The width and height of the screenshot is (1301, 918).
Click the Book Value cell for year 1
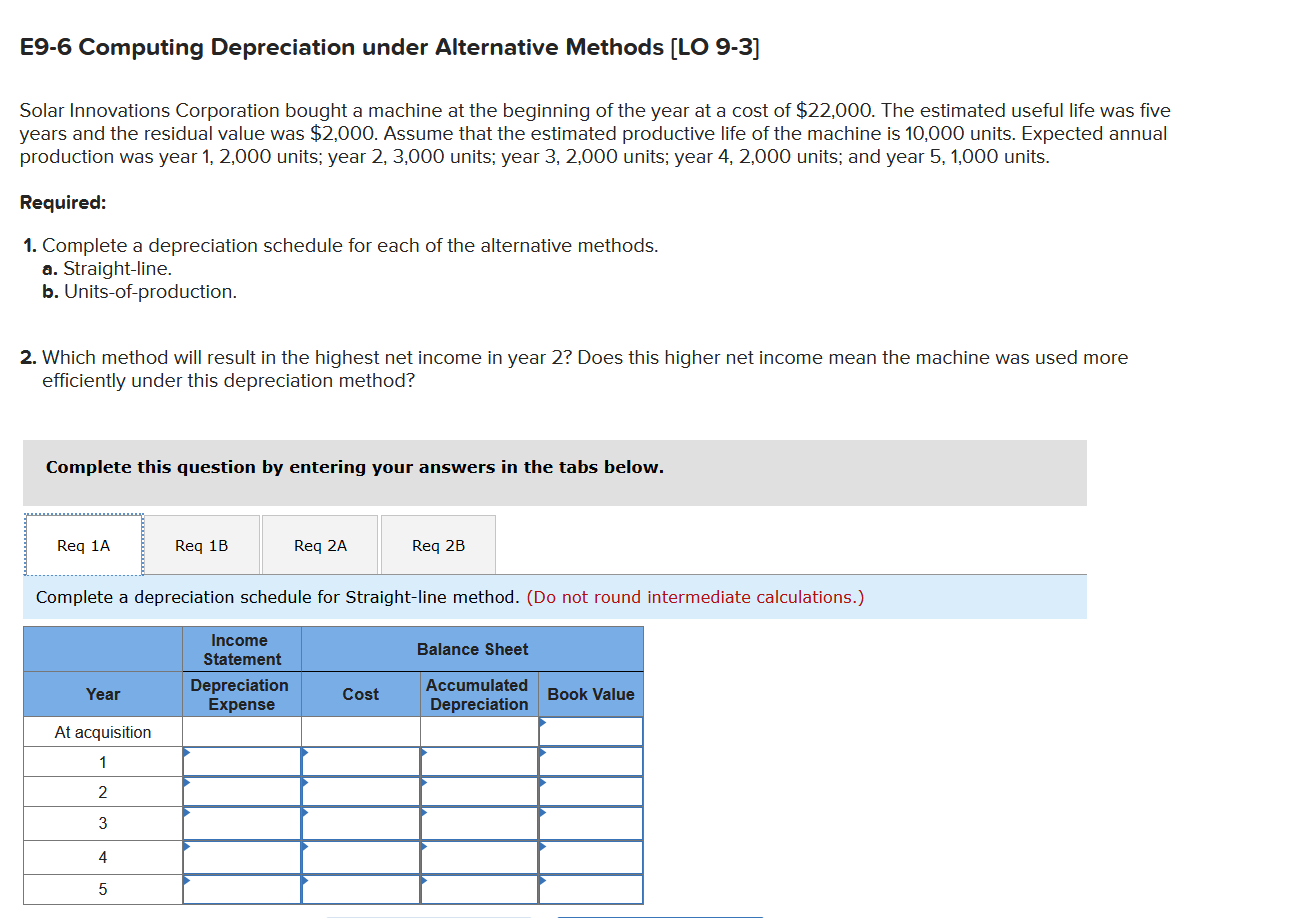(591, 761)
